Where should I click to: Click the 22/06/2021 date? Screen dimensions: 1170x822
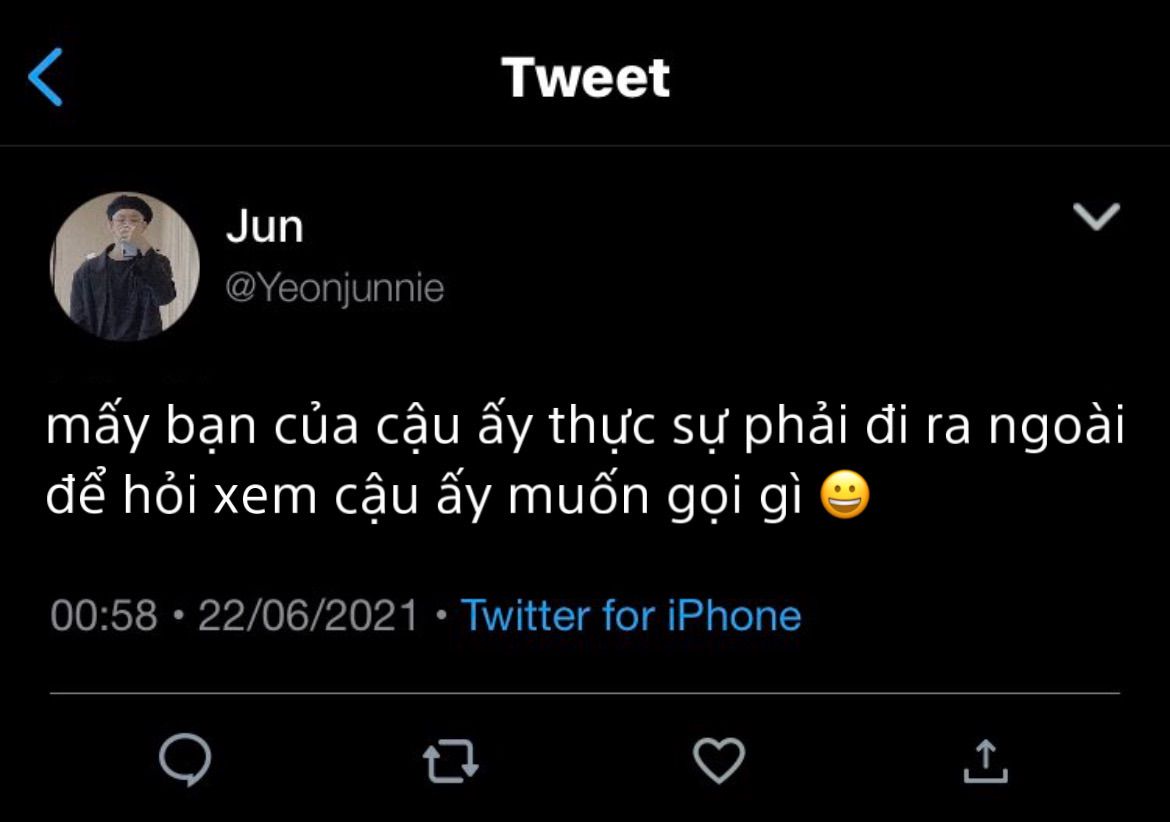tap(307, 616)
